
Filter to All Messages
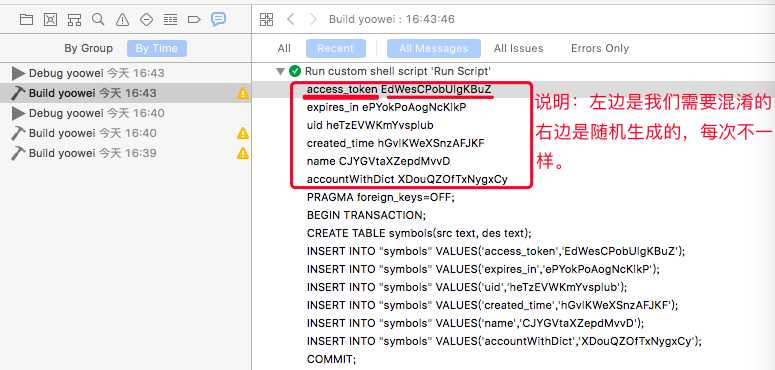click(433, 48)
